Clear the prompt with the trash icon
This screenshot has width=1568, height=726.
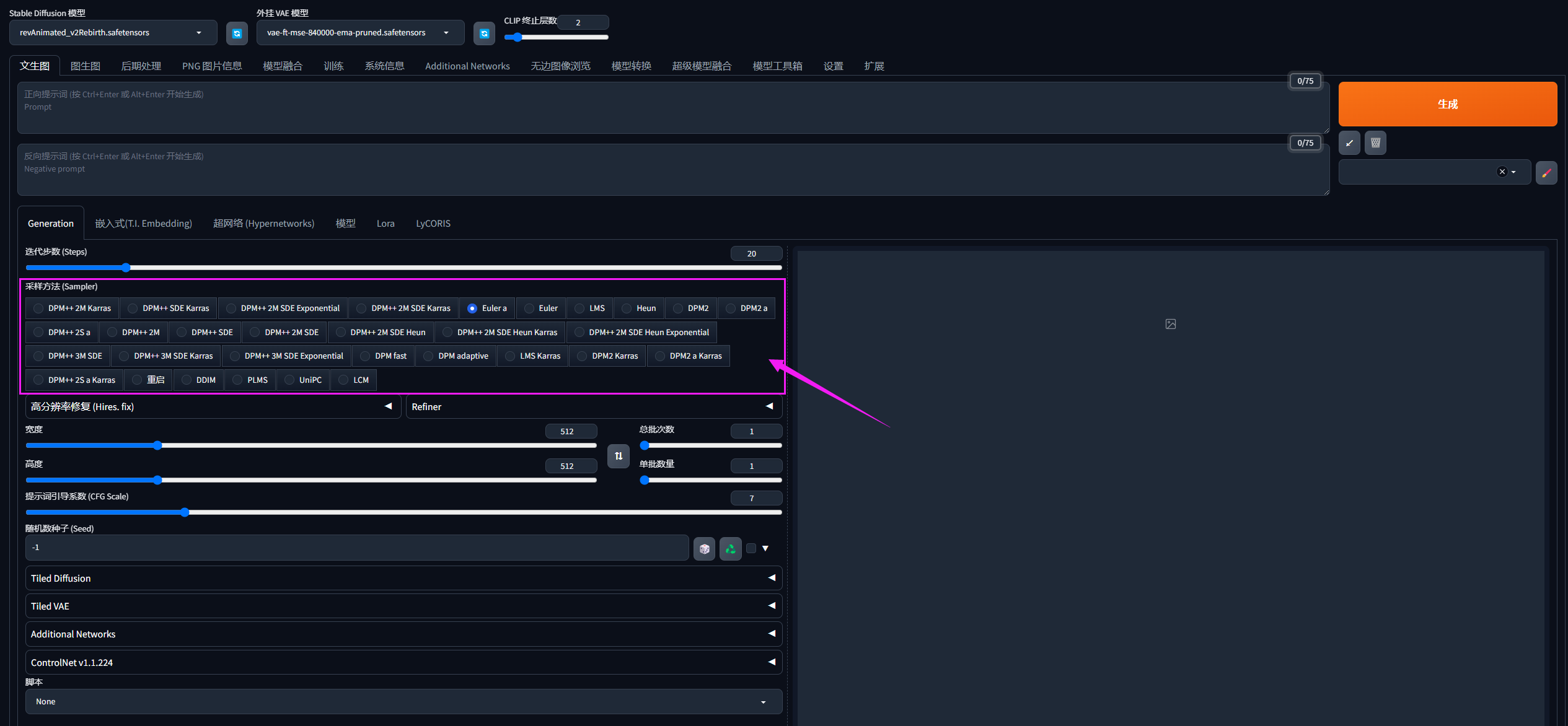(1375, 143)
